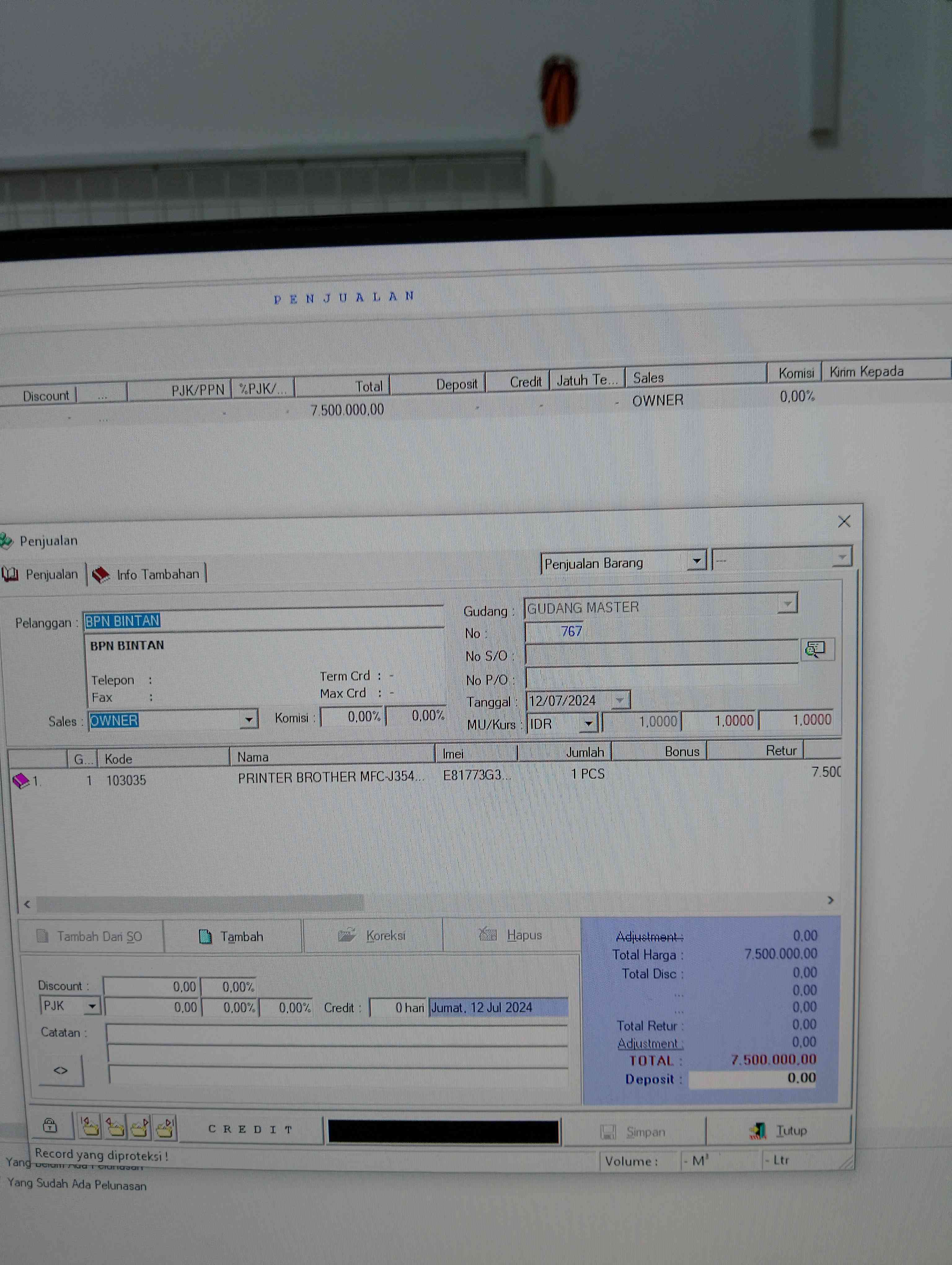Click the Tutup button
The height and width of the screenshot is (1265, 952).
(x=778, y=1131)
